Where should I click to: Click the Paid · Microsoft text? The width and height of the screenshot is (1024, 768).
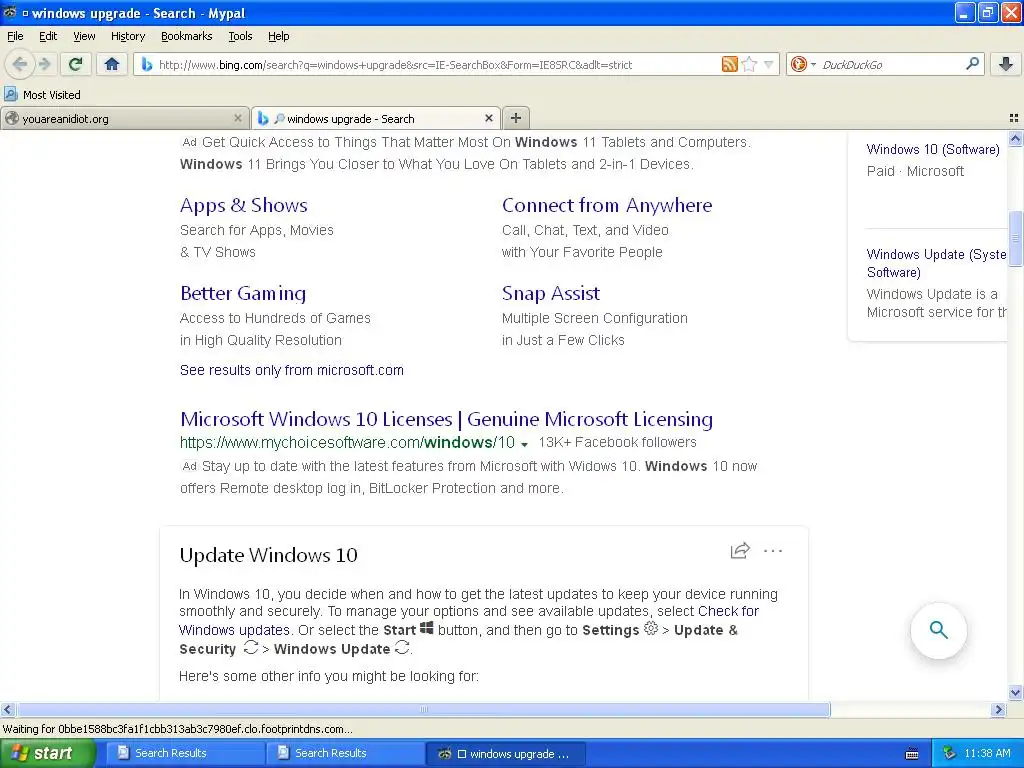tap(915, 171)
